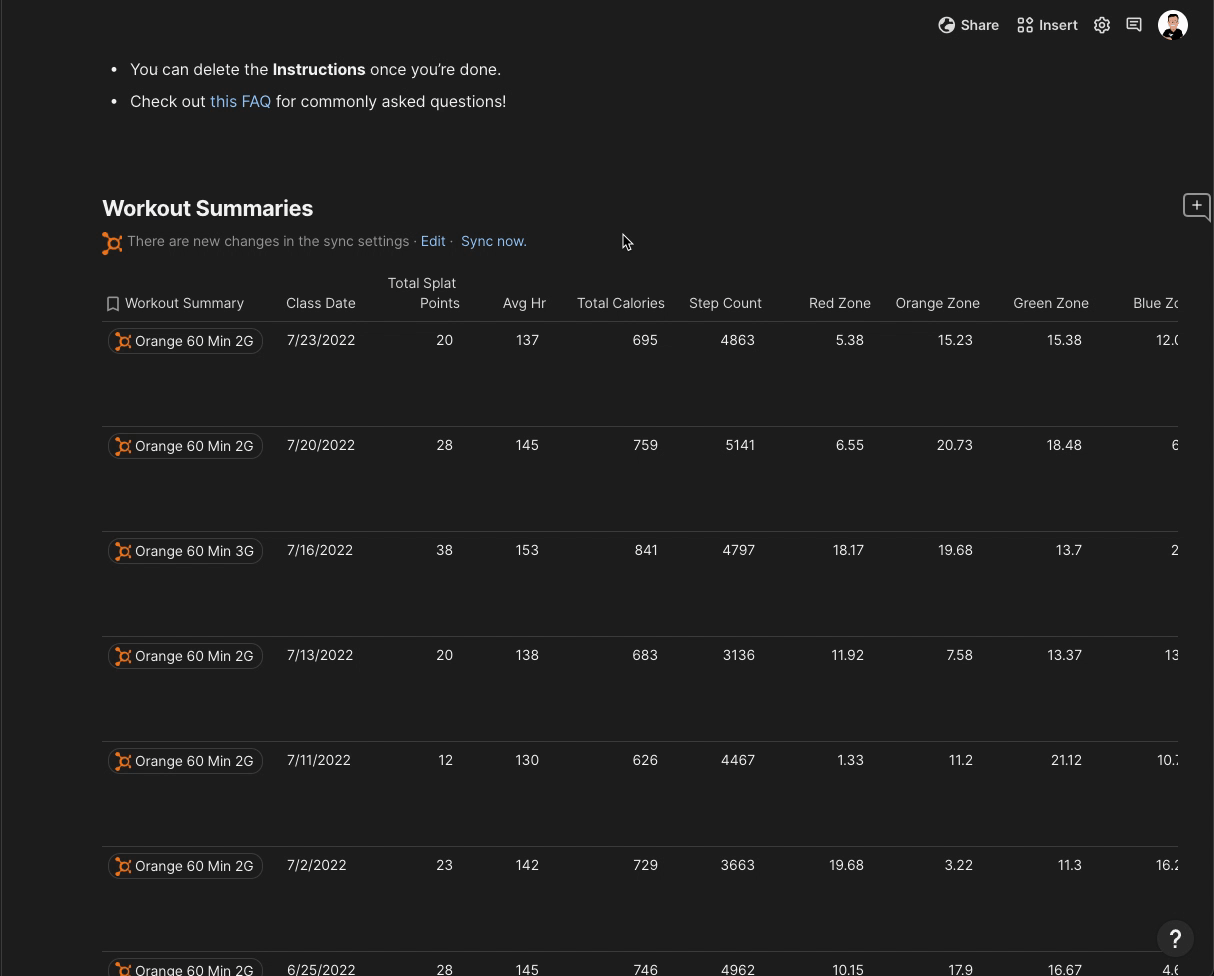Select the Red Zone cell 5.38

click(x=849, y=340)
